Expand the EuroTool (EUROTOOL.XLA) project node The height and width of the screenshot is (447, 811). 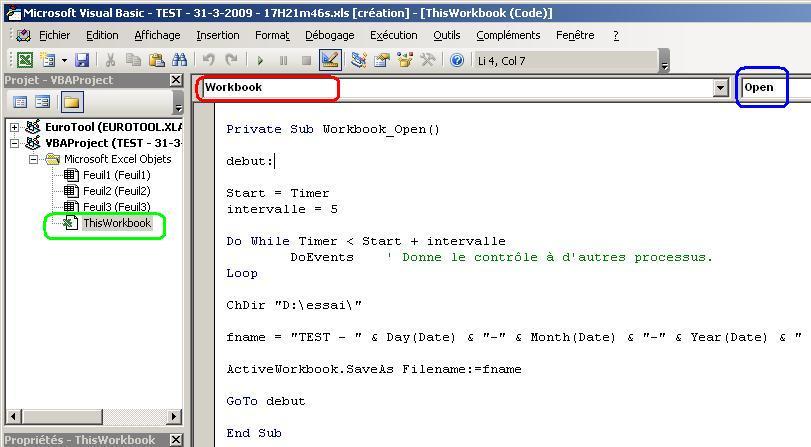tap(14, 127)
